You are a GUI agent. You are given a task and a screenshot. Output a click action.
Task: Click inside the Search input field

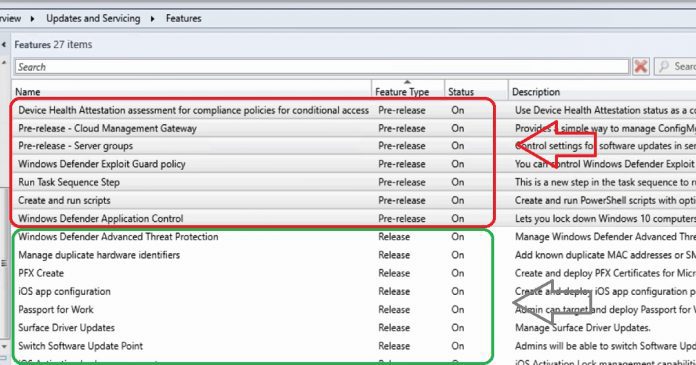point(322,67)
